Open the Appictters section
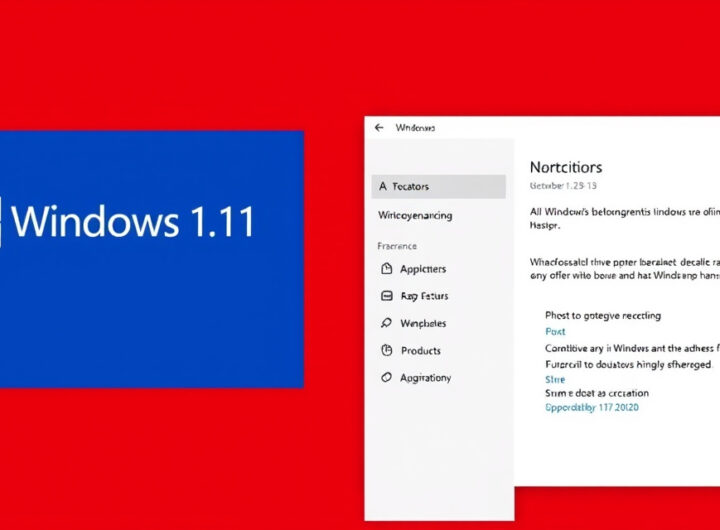 coord(423,269)
